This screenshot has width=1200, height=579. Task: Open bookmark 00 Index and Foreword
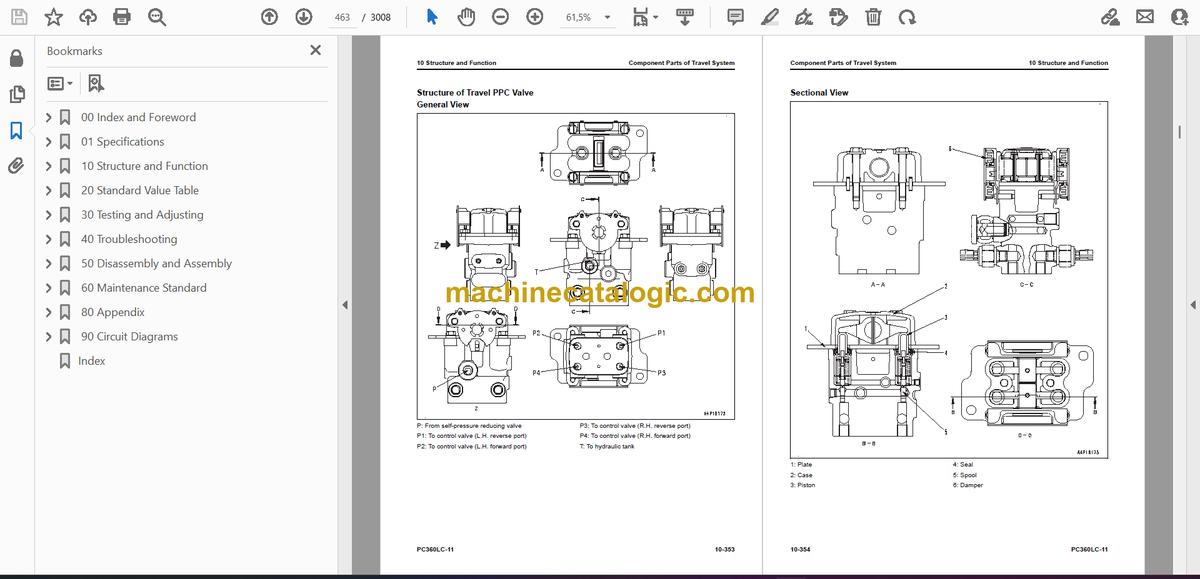point(138,117)
